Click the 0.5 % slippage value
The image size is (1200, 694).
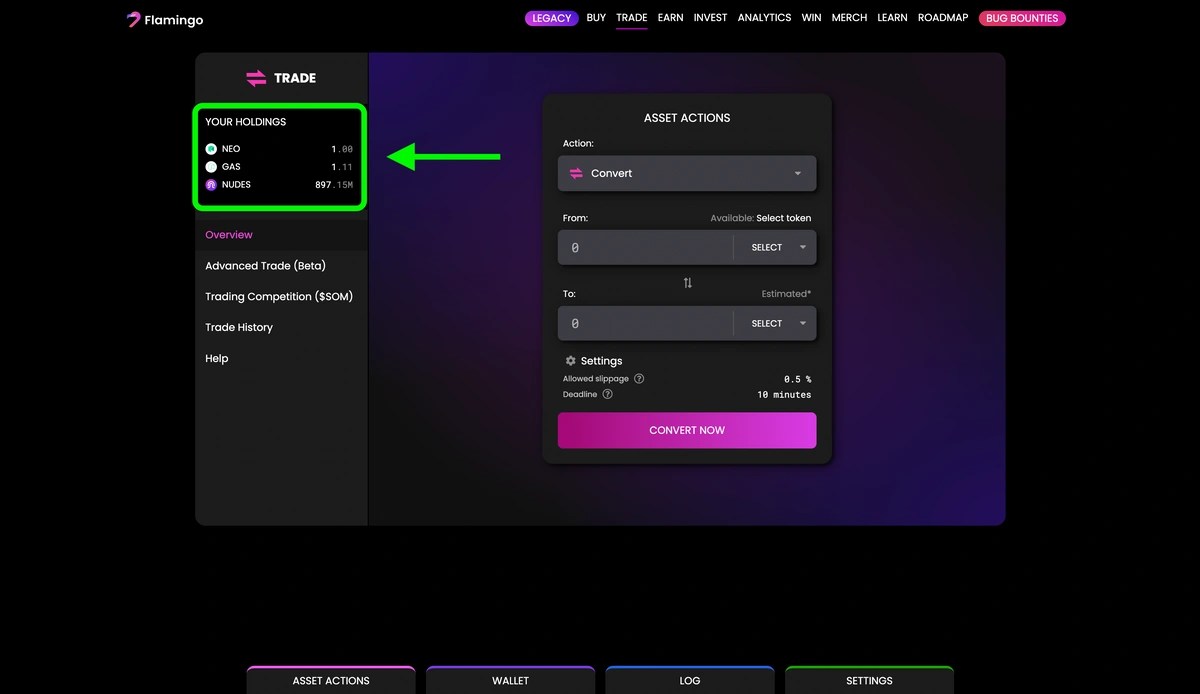click(x=799, y=379)
